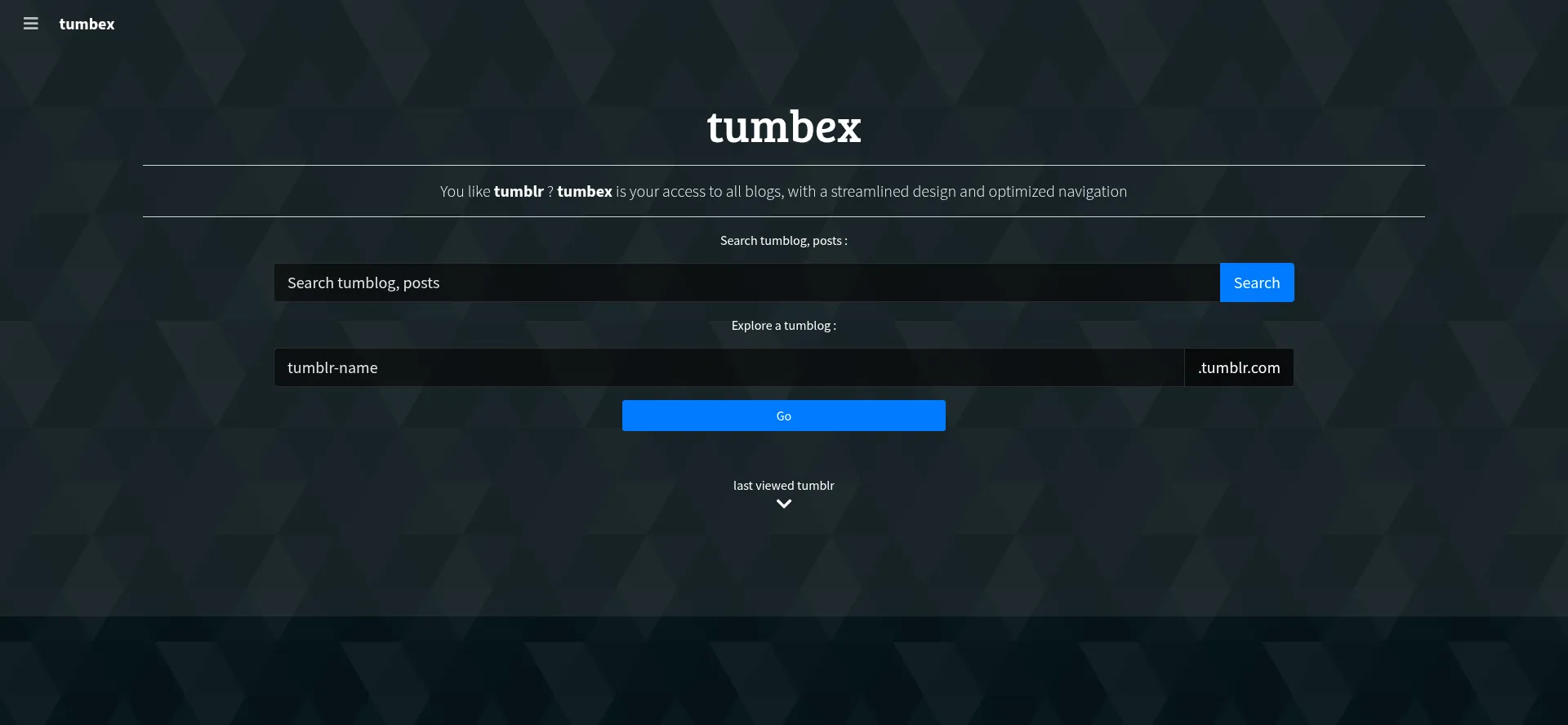Click the 'Search tumblog, posts :' label
Image resolution: width=1568 pixels, height=725 pixels.
(x=784, y=240)
